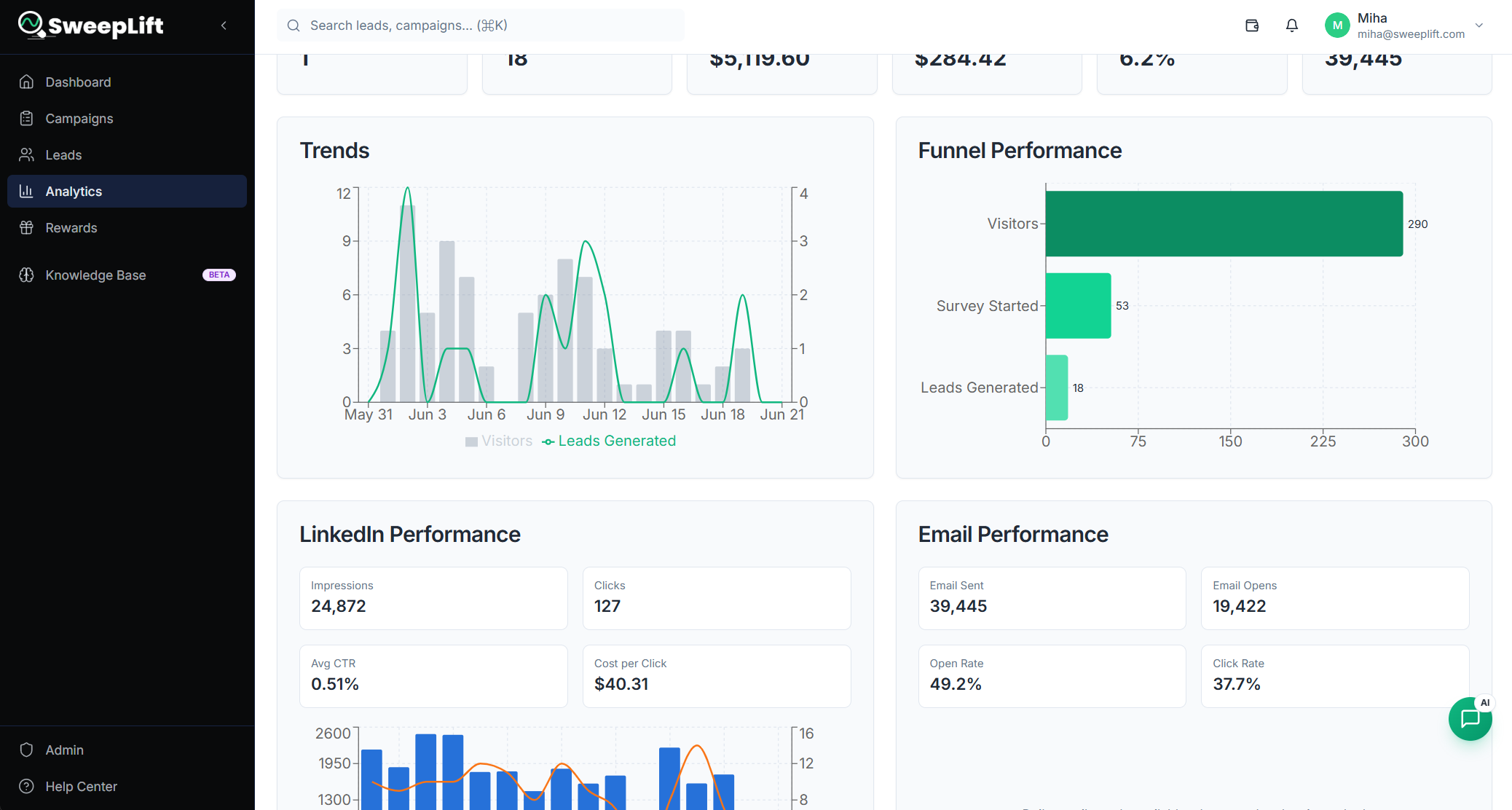
Task: Click the Jun 9 axis label
Action: (x=546, y=414)
